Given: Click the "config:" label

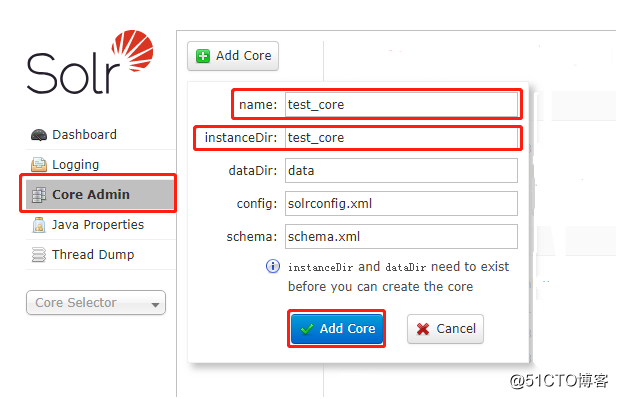Looking at the screenshot, I should pos(257,204).
